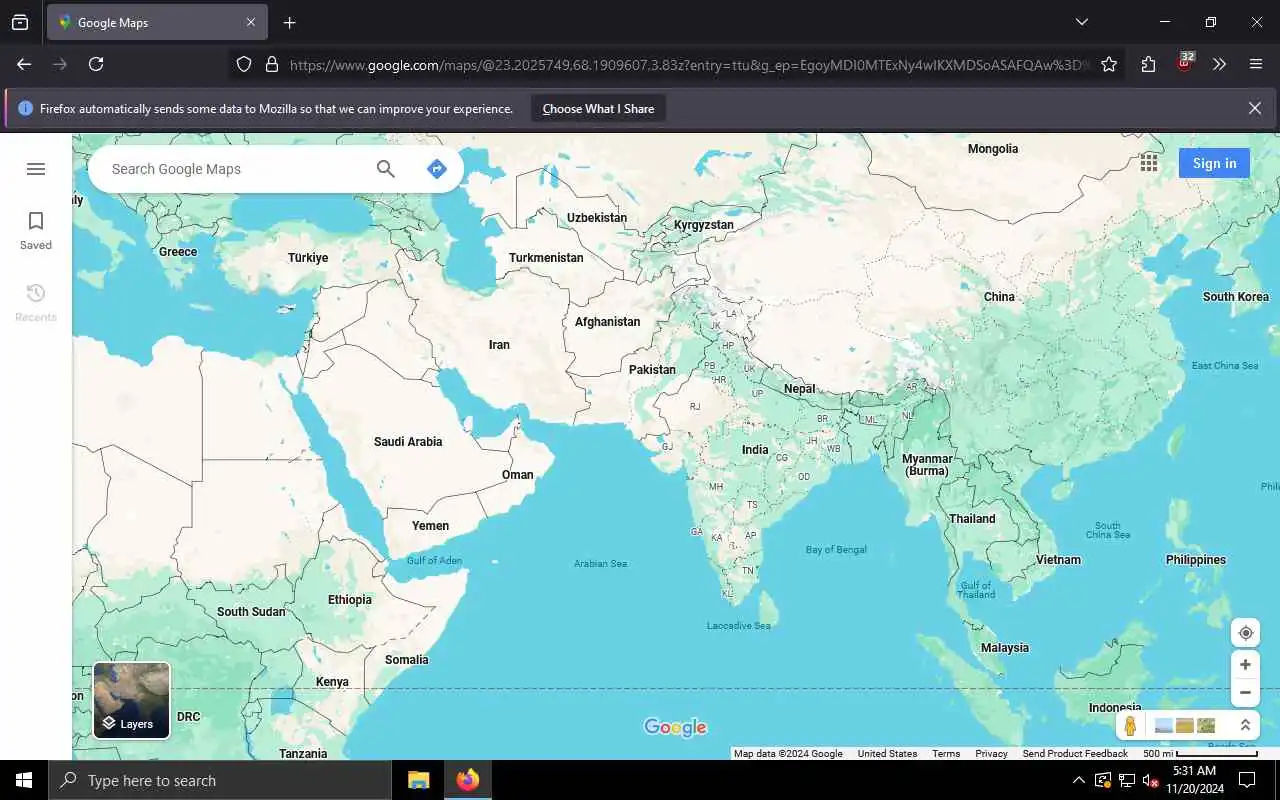Click the site padlock icon
This screenshot has height=800, width=1280.
pos(271,64)
